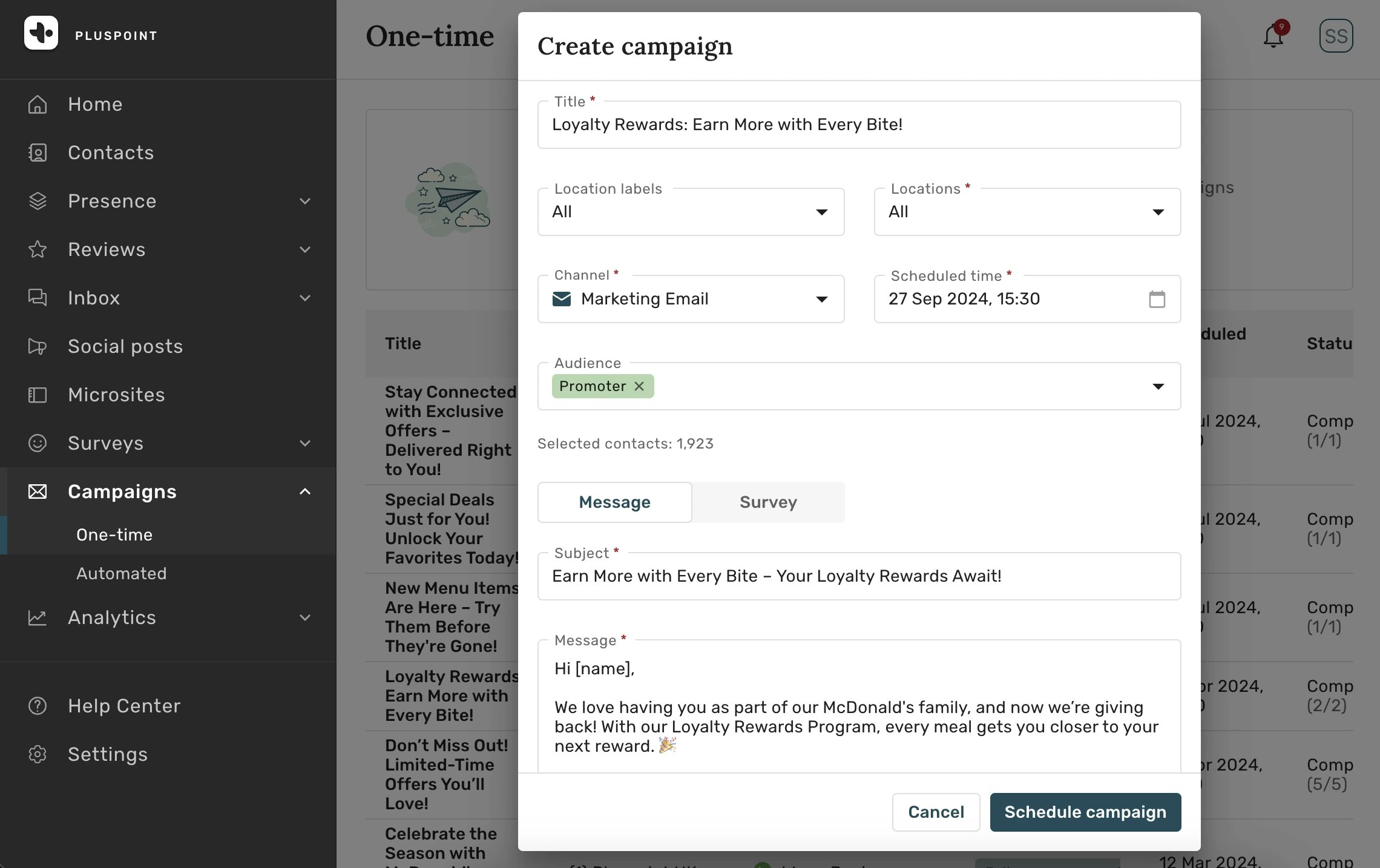Click the SS user avatar
Image resolution: width=1380 pixels, height=868 pixels.
(1336, 36)
